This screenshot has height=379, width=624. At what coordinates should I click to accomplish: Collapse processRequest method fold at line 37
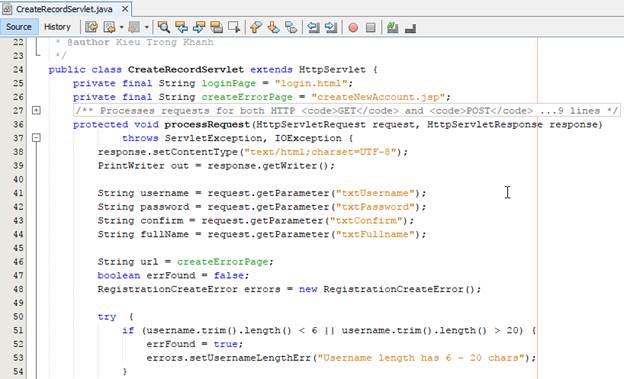(x=36, y=138)
